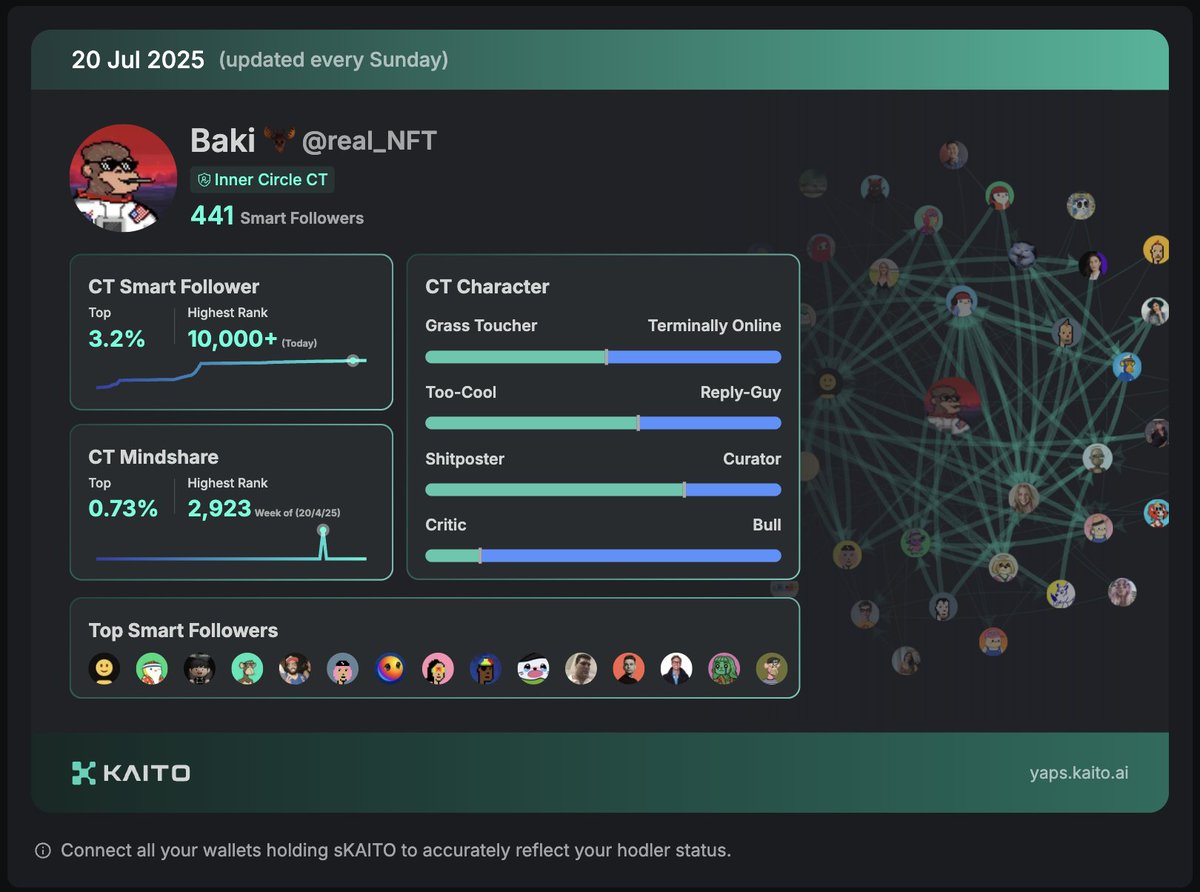1200x892 pixels.
Task: Click the Today marker on Smart Follower chart
Action: pyautogui.click(x=352, y=360)
